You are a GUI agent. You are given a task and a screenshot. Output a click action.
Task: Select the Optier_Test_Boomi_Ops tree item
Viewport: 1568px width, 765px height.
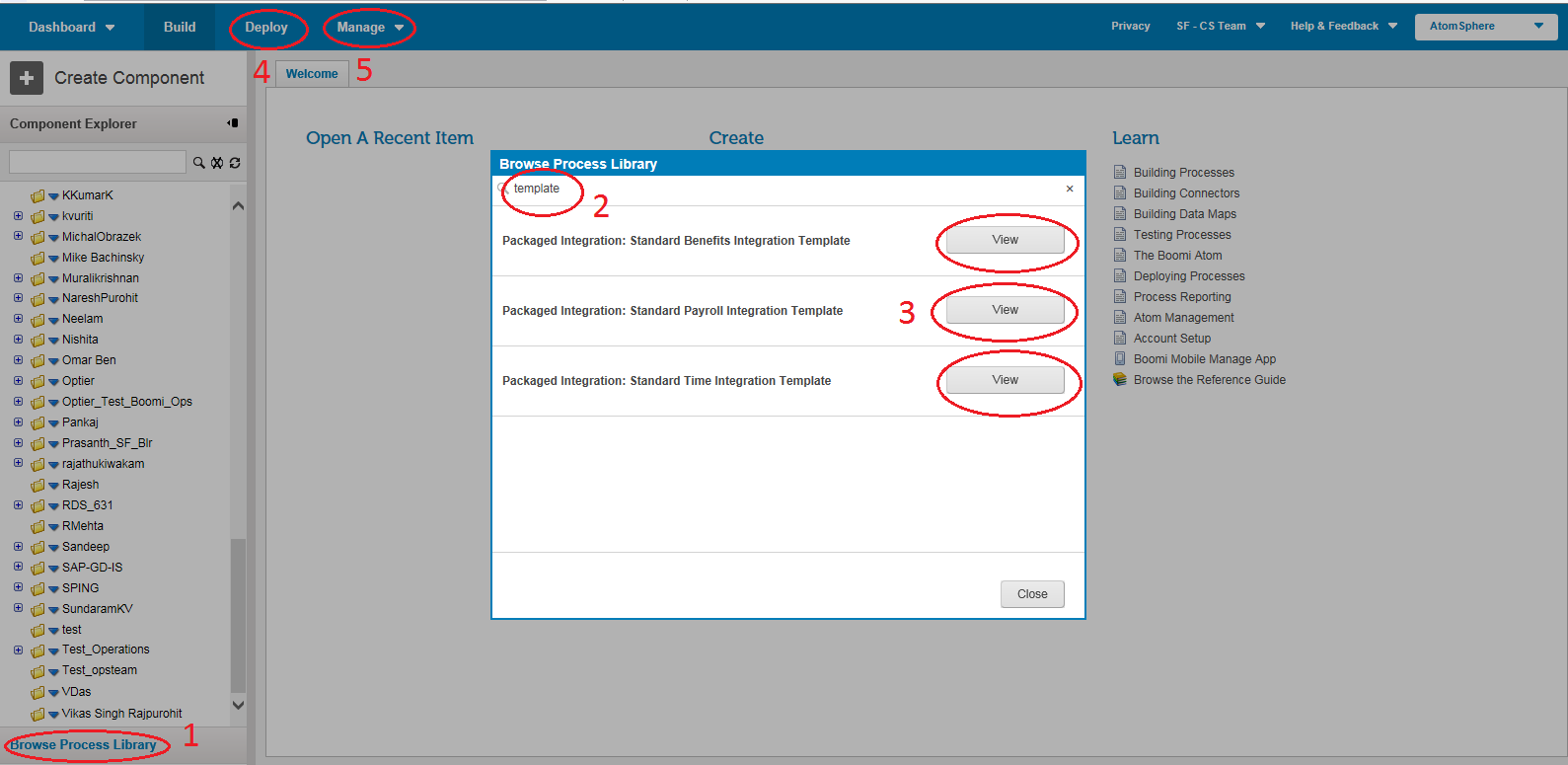[x=126, y=402]
